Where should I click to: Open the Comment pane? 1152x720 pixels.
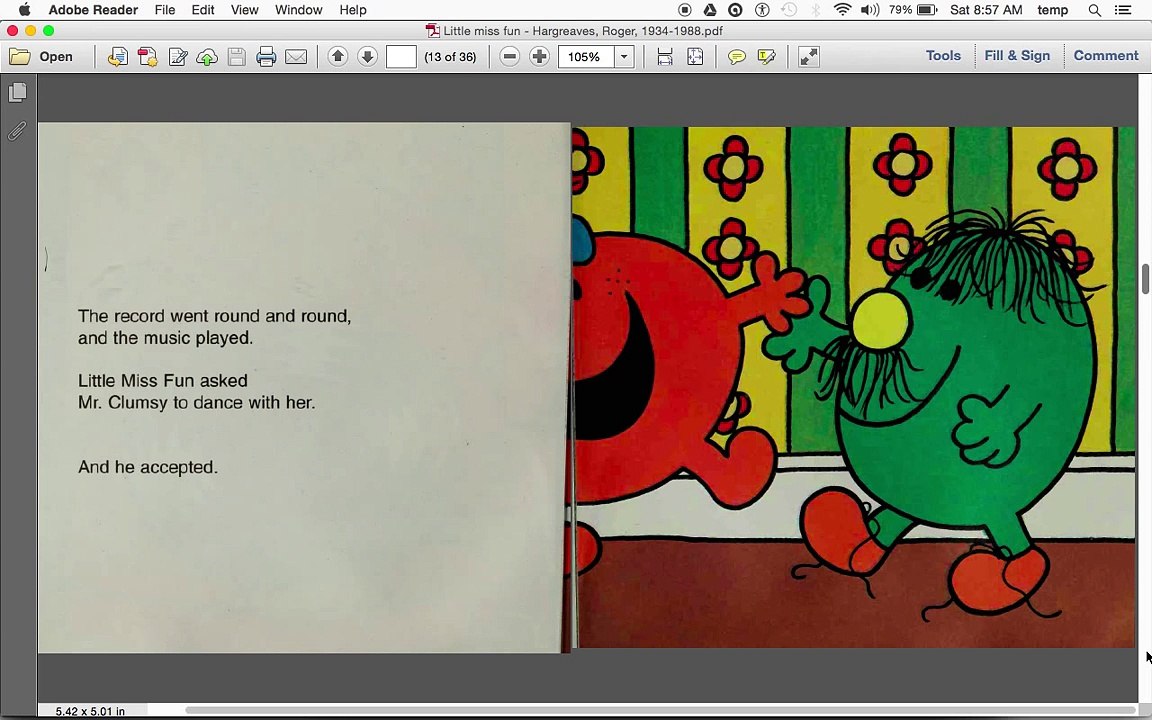[1106, 56]
